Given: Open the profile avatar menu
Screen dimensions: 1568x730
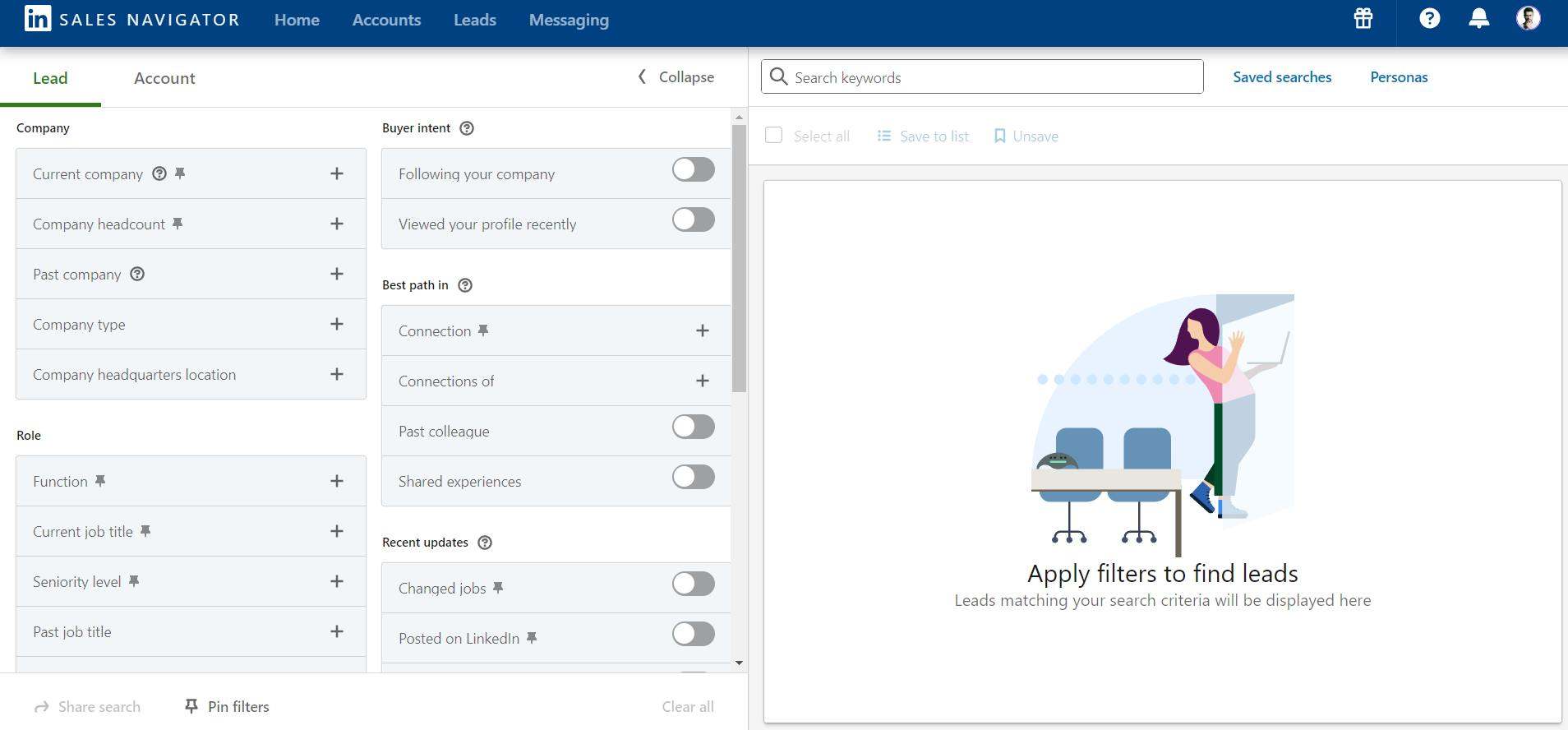Looking at the screenshot, I should click(1529, 18).
